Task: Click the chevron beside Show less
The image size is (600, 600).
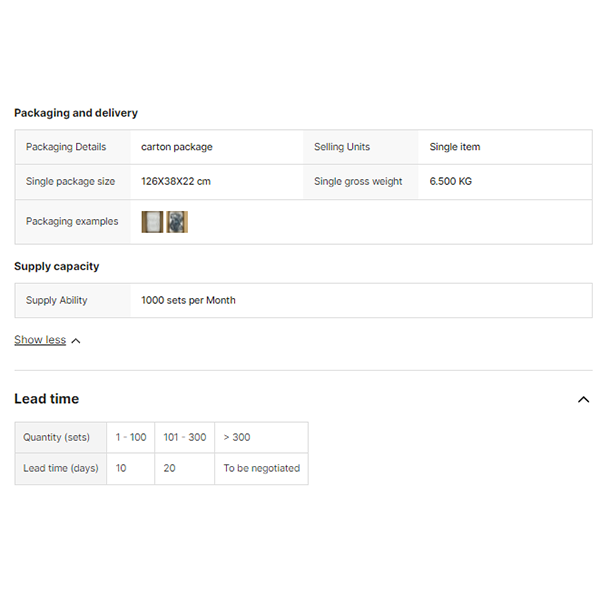Action: pos(76,341)
